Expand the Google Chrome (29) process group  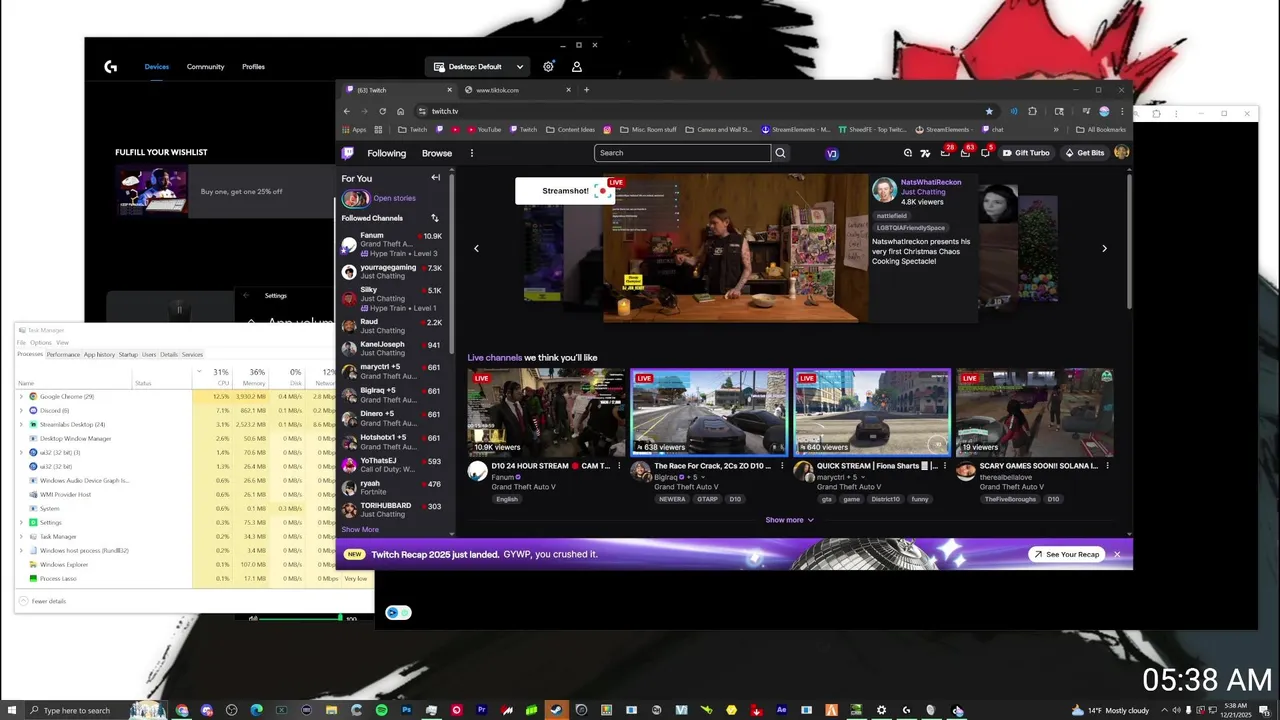click(21, 396)
